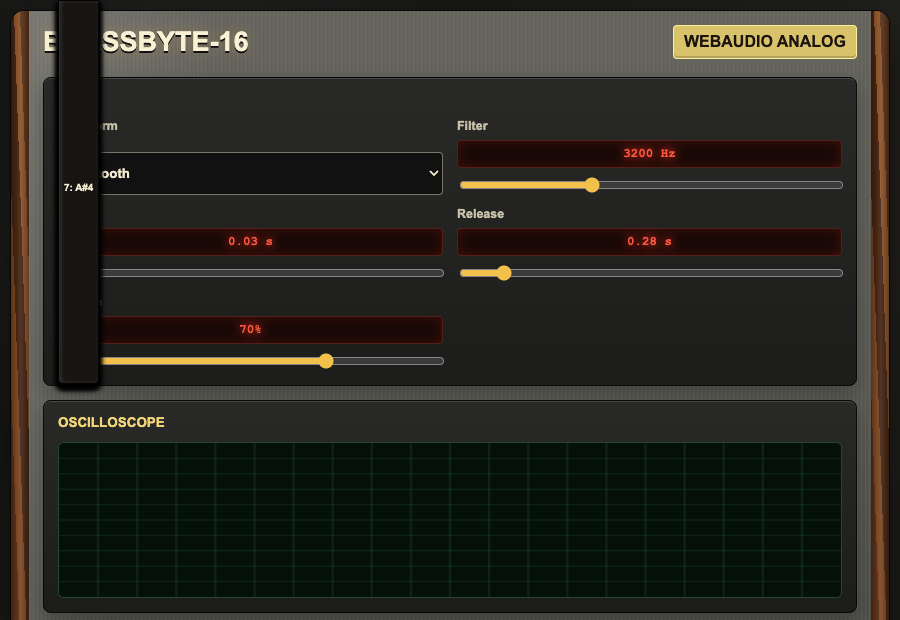This screenshot has width=900, height=620.
Task: Click the OSCILLOSCOPE heading
Action: [x=111, y=422]
